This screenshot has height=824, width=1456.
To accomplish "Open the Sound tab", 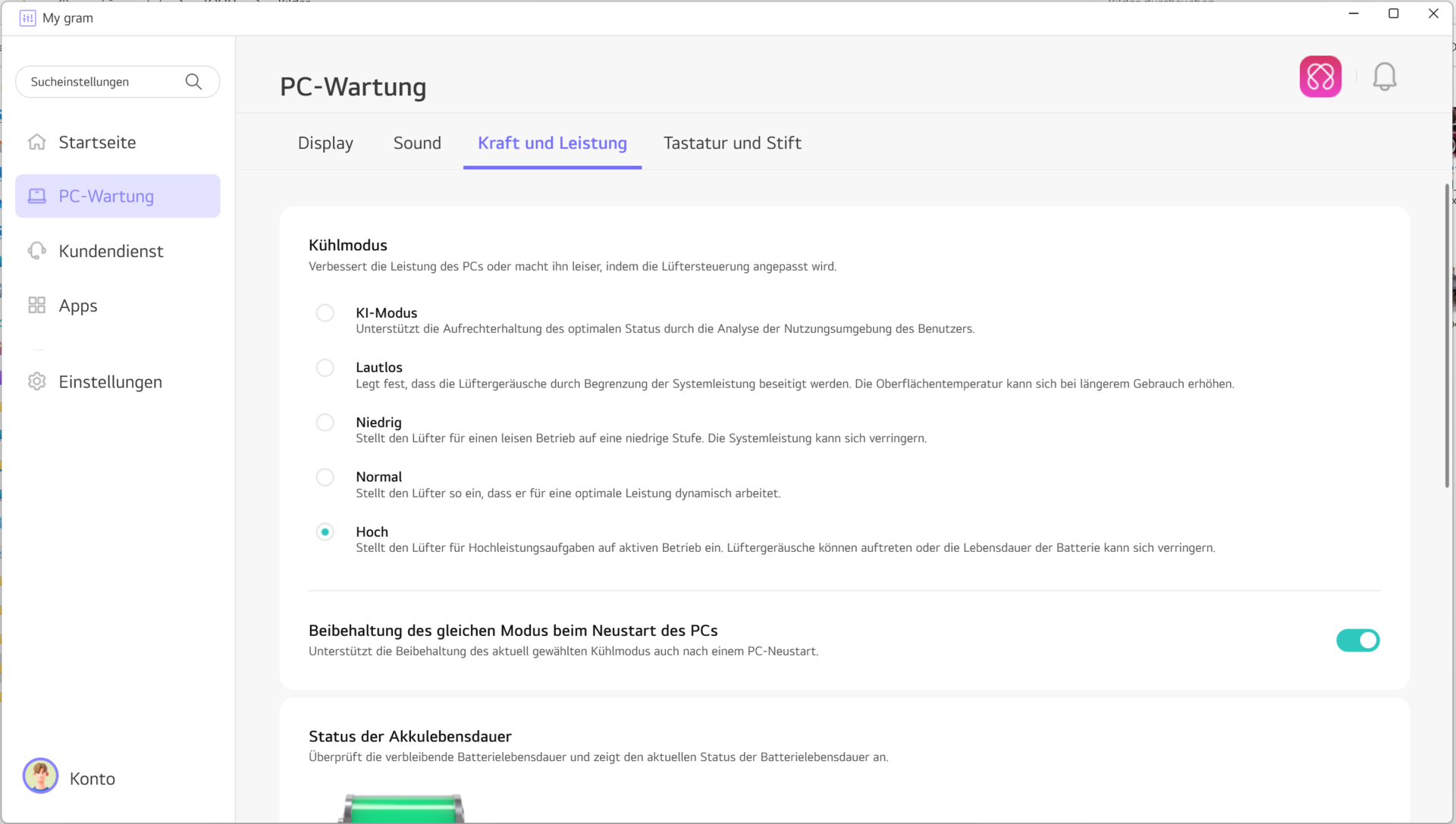I will pyautogui.click(x=417, y=143).
